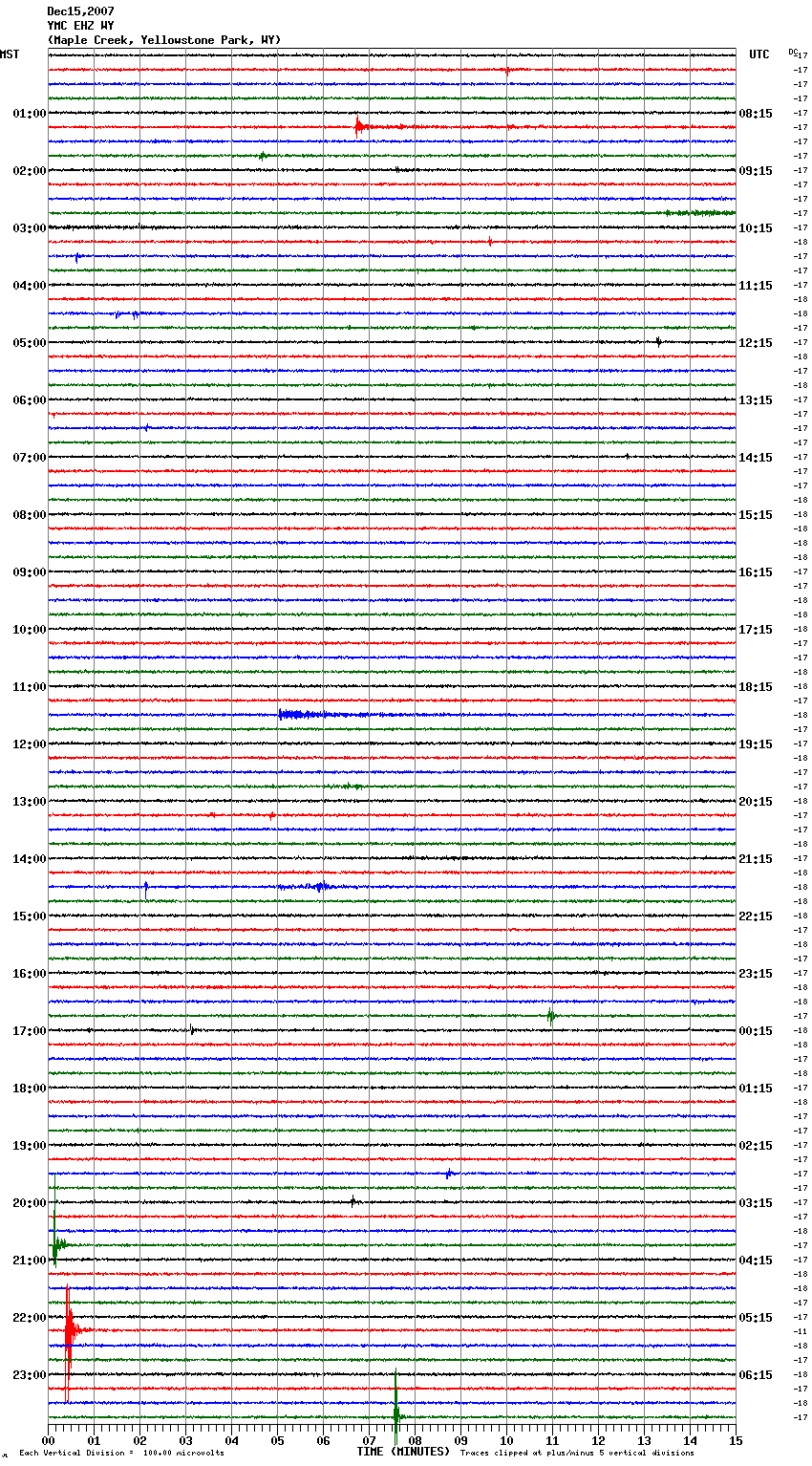
Task: Click the 03:15 UTC time label
Action: [x=756, y=1203]
